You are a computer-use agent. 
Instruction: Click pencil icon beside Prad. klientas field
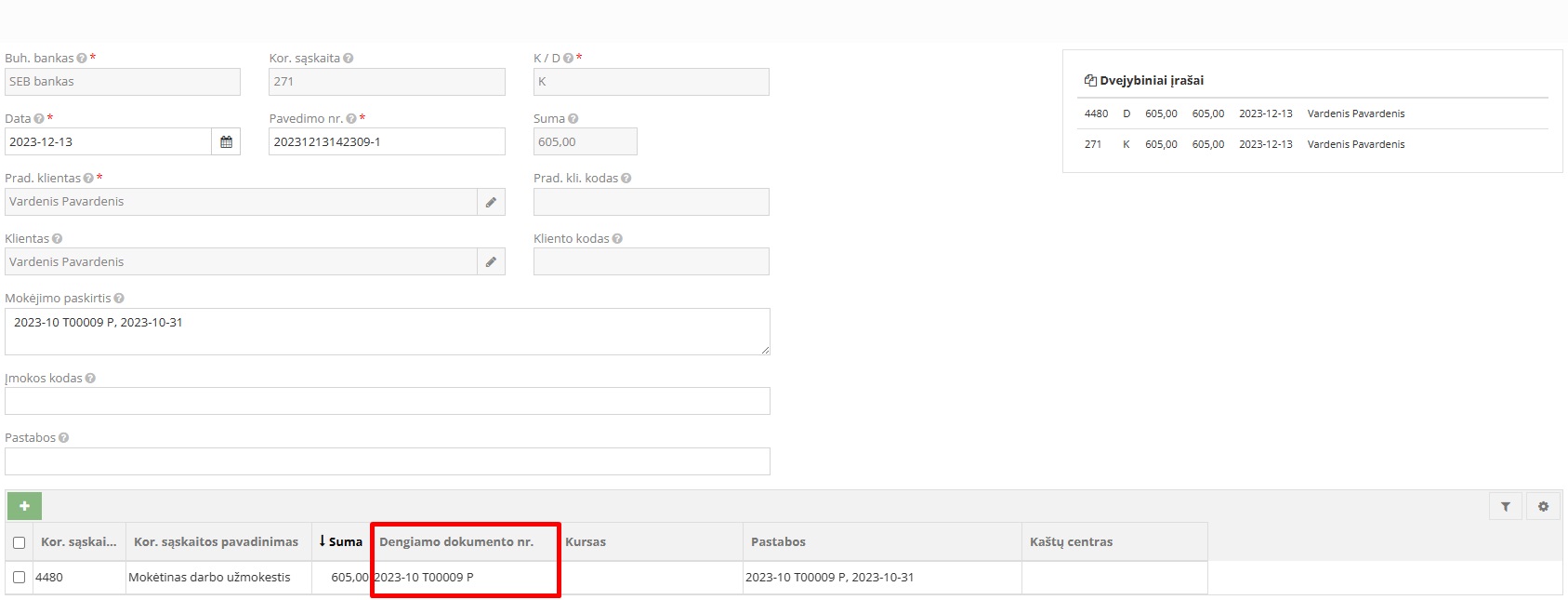491,202
